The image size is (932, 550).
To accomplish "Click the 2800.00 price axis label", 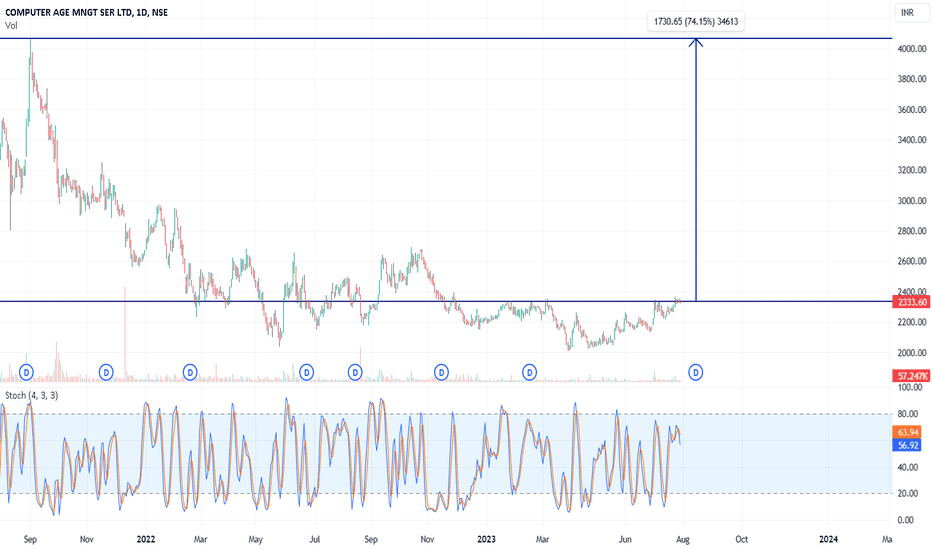I will [x=912, y=231].
